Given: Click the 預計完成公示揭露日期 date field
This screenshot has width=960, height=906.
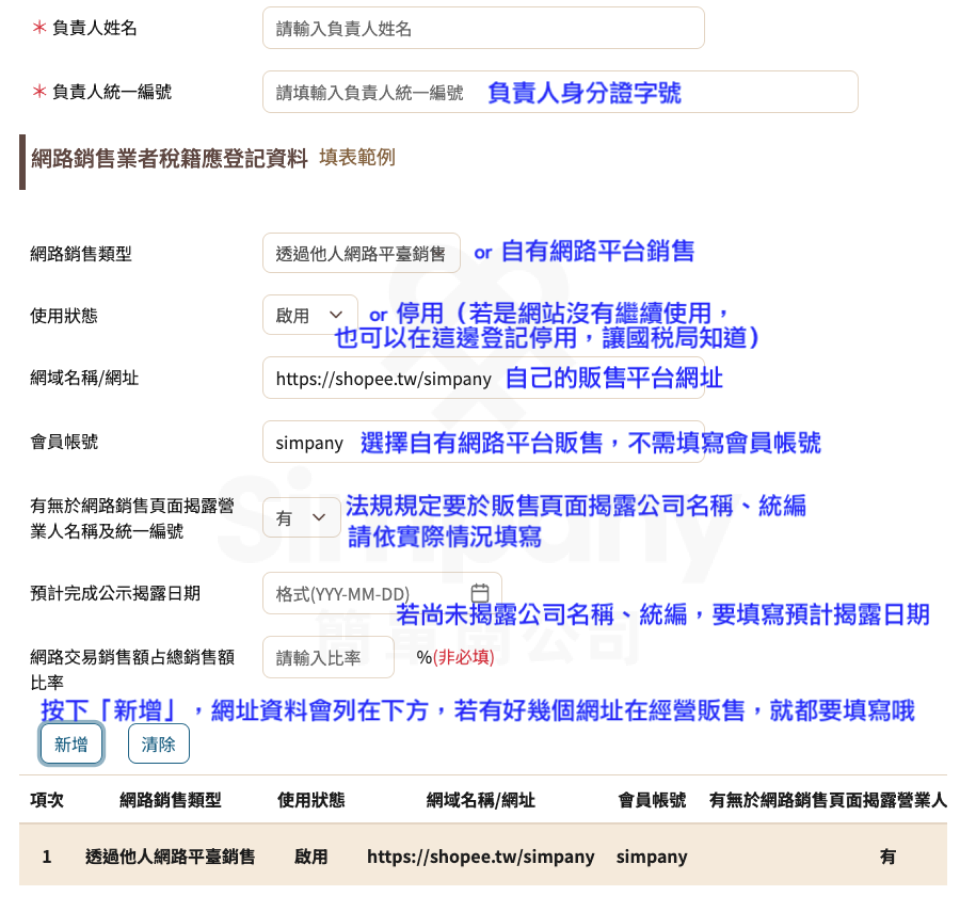Looking at the screenshot, I should [x=370, y=594].
